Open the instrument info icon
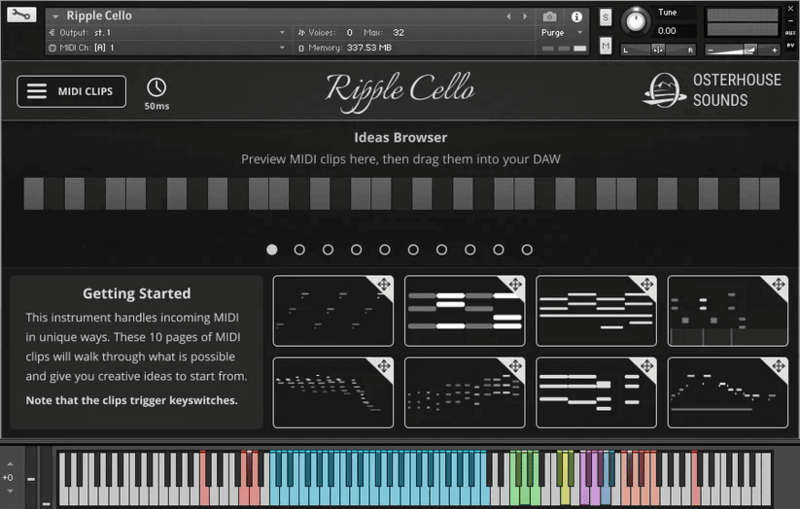The height and width of the screenshot is (509, 800). (577, 17)
